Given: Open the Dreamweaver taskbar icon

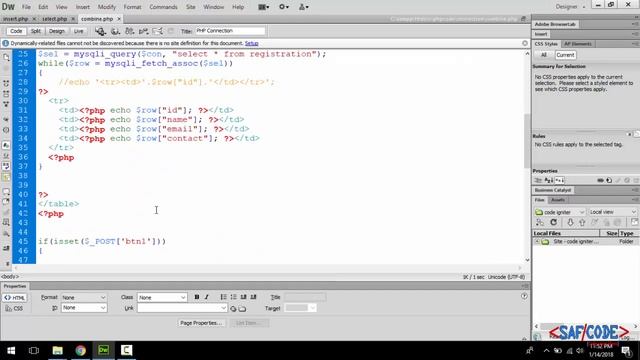Looking at the screenshot, I should pyautogui.click(x=103, y=350).
